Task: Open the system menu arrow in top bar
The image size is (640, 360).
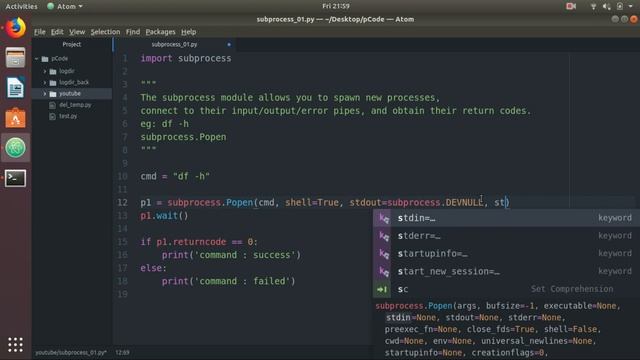Action: [x=631, y=6]
